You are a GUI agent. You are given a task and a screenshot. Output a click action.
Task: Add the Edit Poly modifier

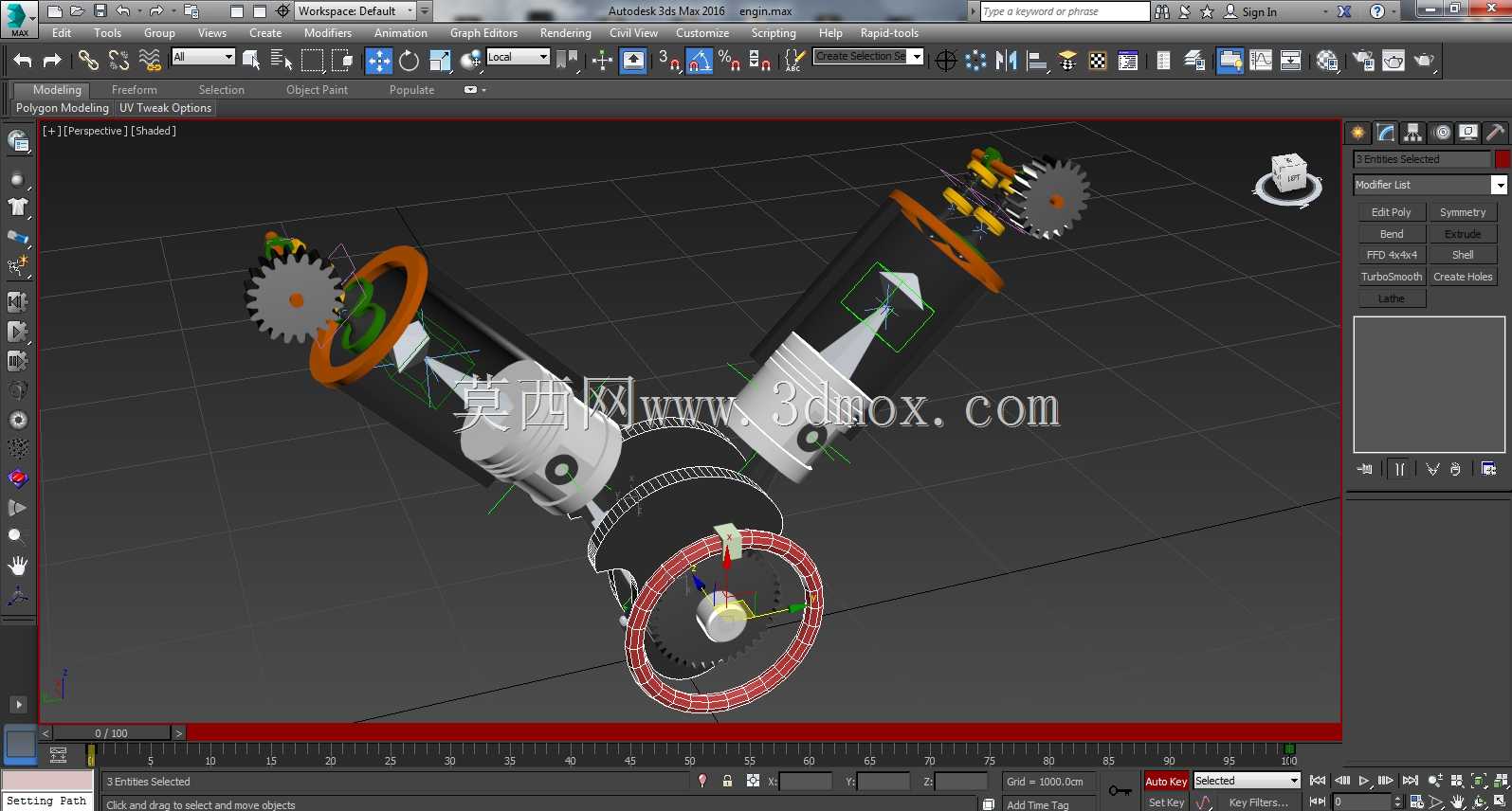click(x=1392, y=212)
